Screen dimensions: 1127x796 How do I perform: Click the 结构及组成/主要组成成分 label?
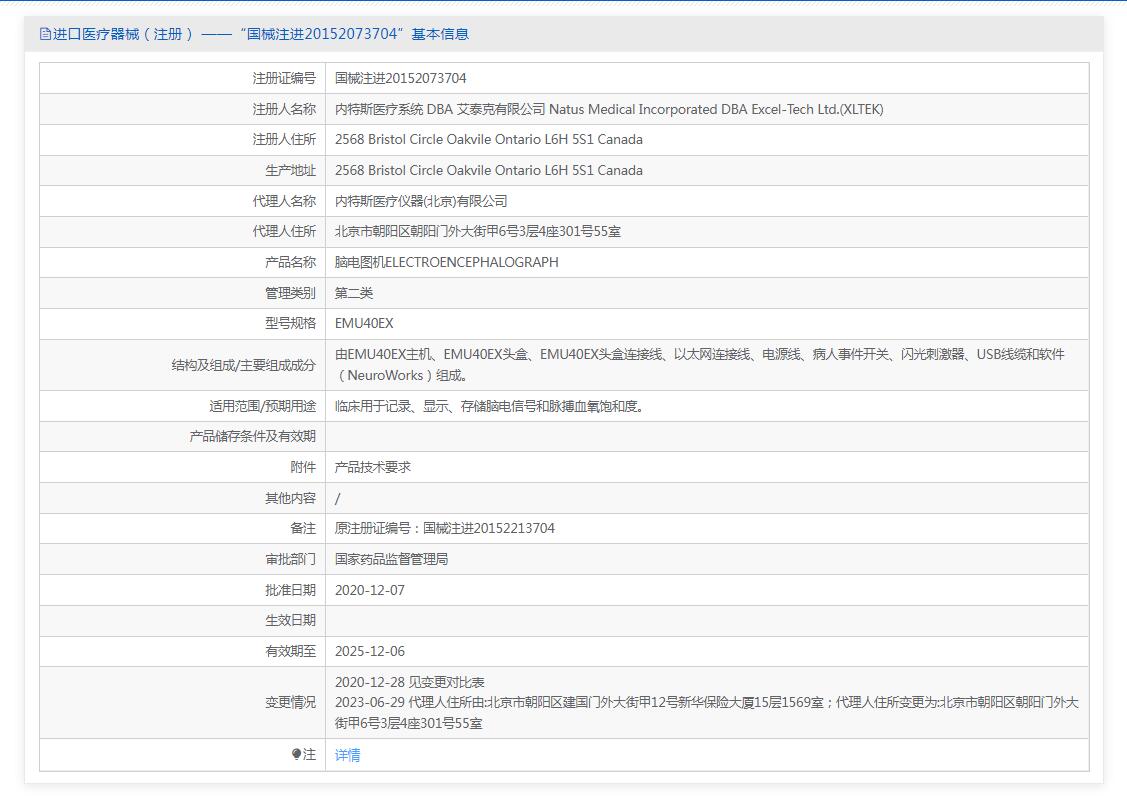(x=244, y=365)
